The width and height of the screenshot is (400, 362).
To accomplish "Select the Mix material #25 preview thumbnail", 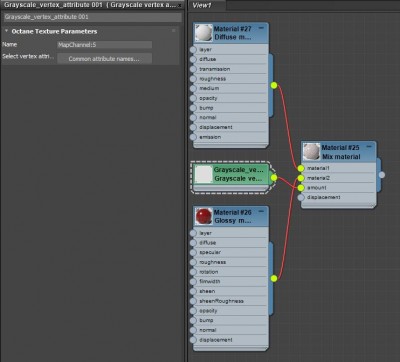I will click(311, 152).
